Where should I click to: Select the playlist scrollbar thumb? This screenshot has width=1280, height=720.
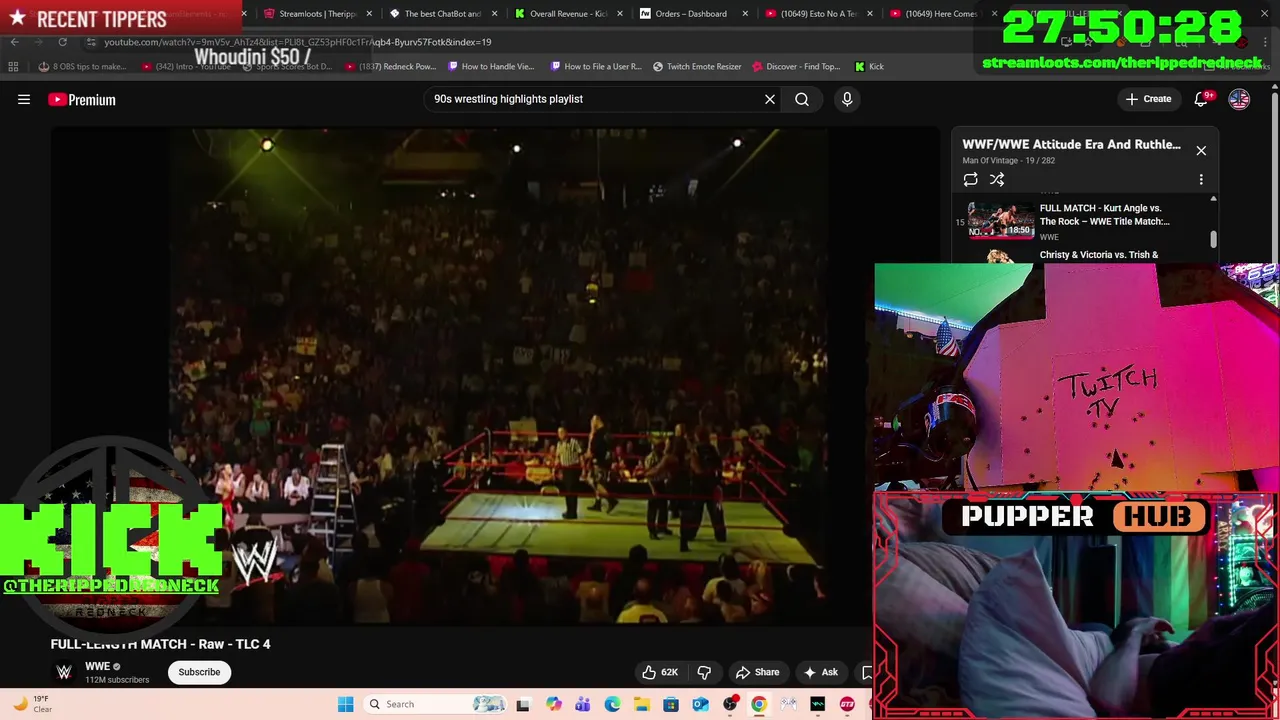(x=1213, y=239)
